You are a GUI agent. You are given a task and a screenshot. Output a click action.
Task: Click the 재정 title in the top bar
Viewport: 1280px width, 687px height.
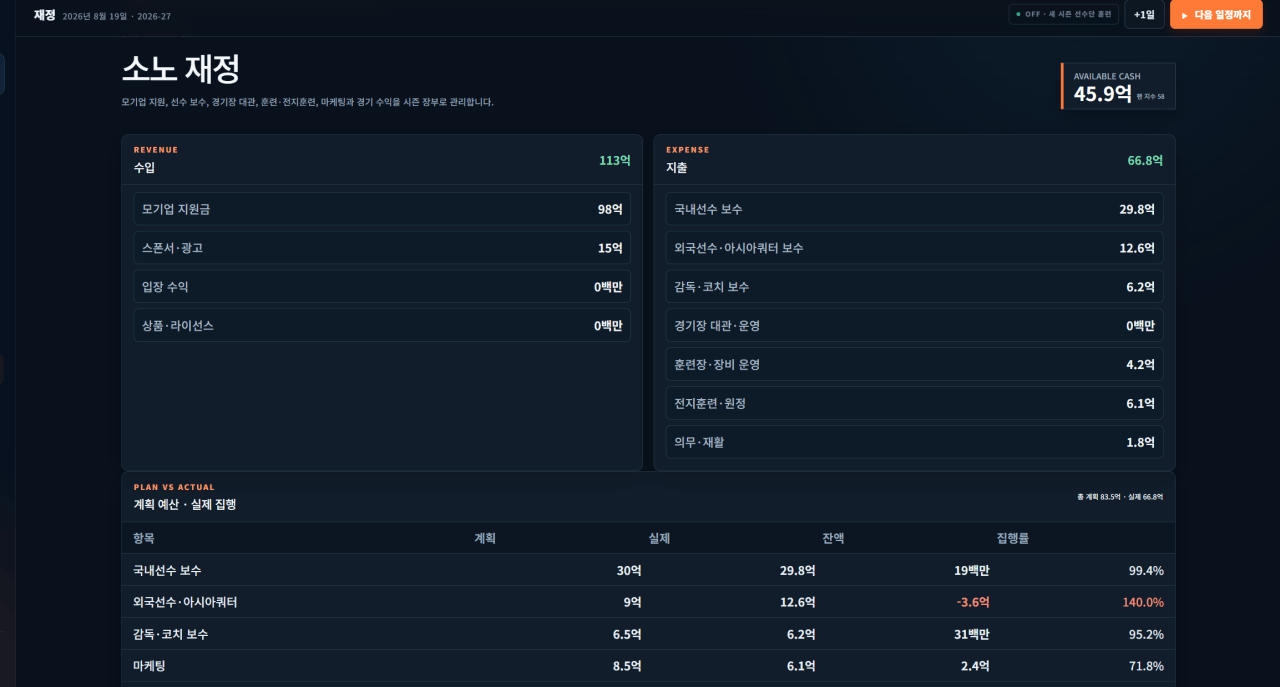[x=44, y=15]
